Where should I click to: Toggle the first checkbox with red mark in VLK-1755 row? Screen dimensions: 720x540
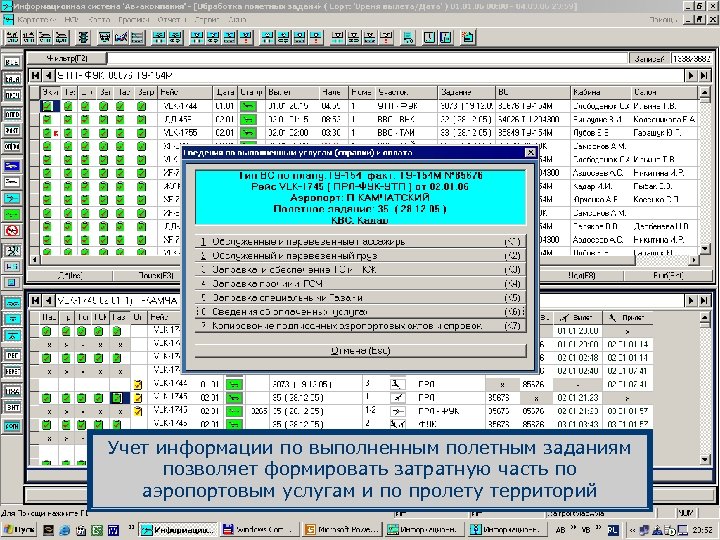(47, 133)
